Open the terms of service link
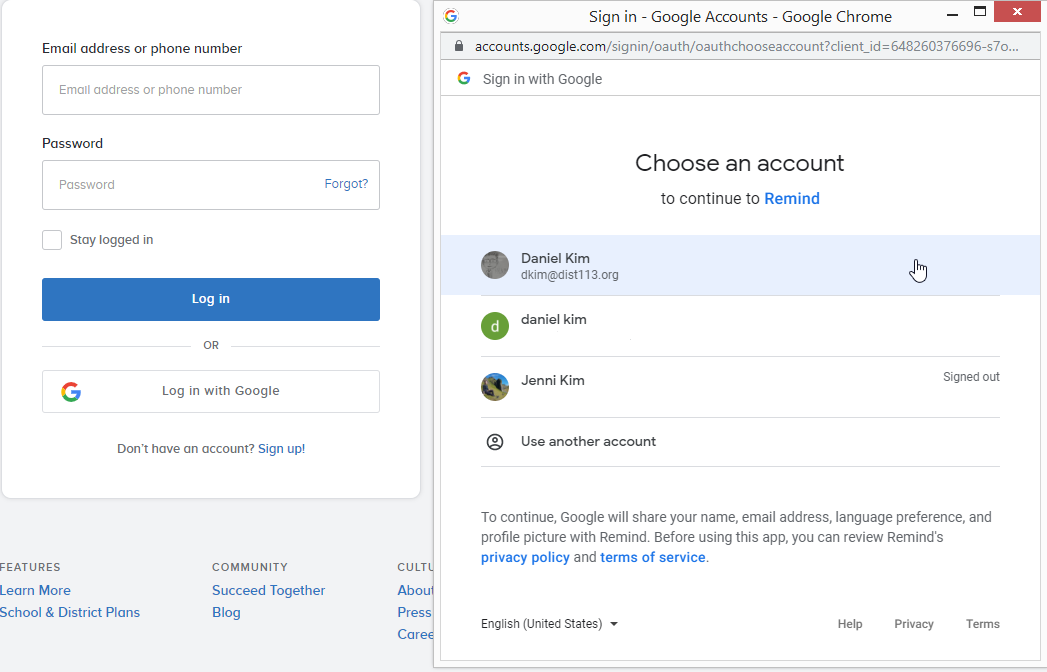The image size is (1047, 672). (652, 557)
